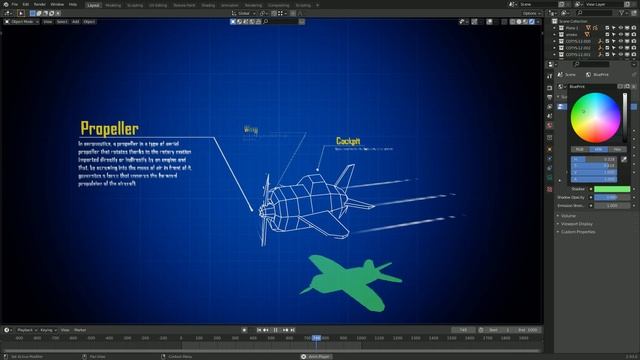The image size is (640, 360).
Task: Disable viewport monitor for object ending .001
Action: point(627,54)
